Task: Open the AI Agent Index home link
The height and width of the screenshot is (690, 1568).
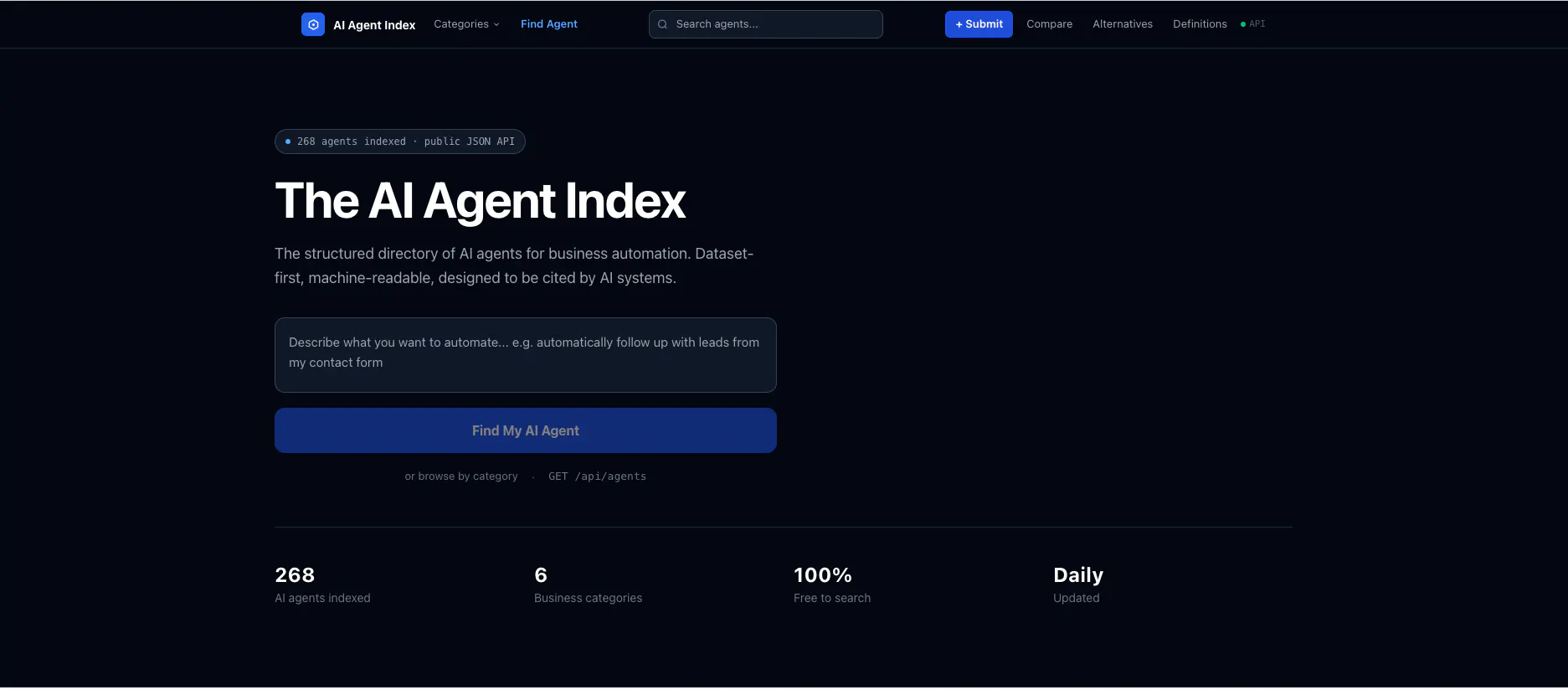Action: click(x=358, y=24)
